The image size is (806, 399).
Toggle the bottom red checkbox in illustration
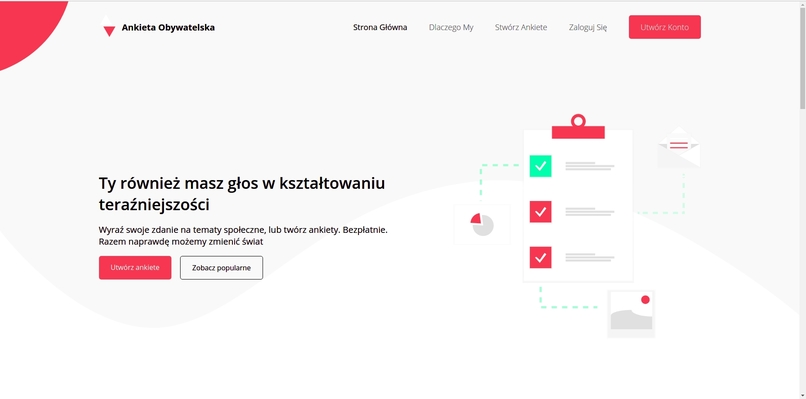pyautogui.click(x=540, y=258)
